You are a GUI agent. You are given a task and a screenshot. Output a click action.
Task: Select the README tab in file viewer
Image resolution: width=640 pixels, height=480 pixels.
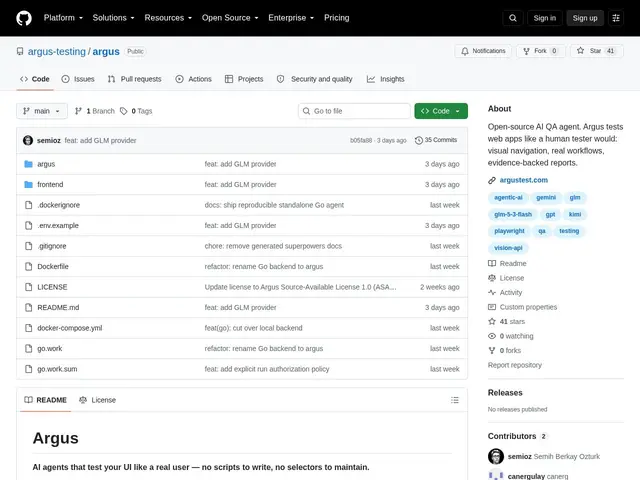coord(45,400)
